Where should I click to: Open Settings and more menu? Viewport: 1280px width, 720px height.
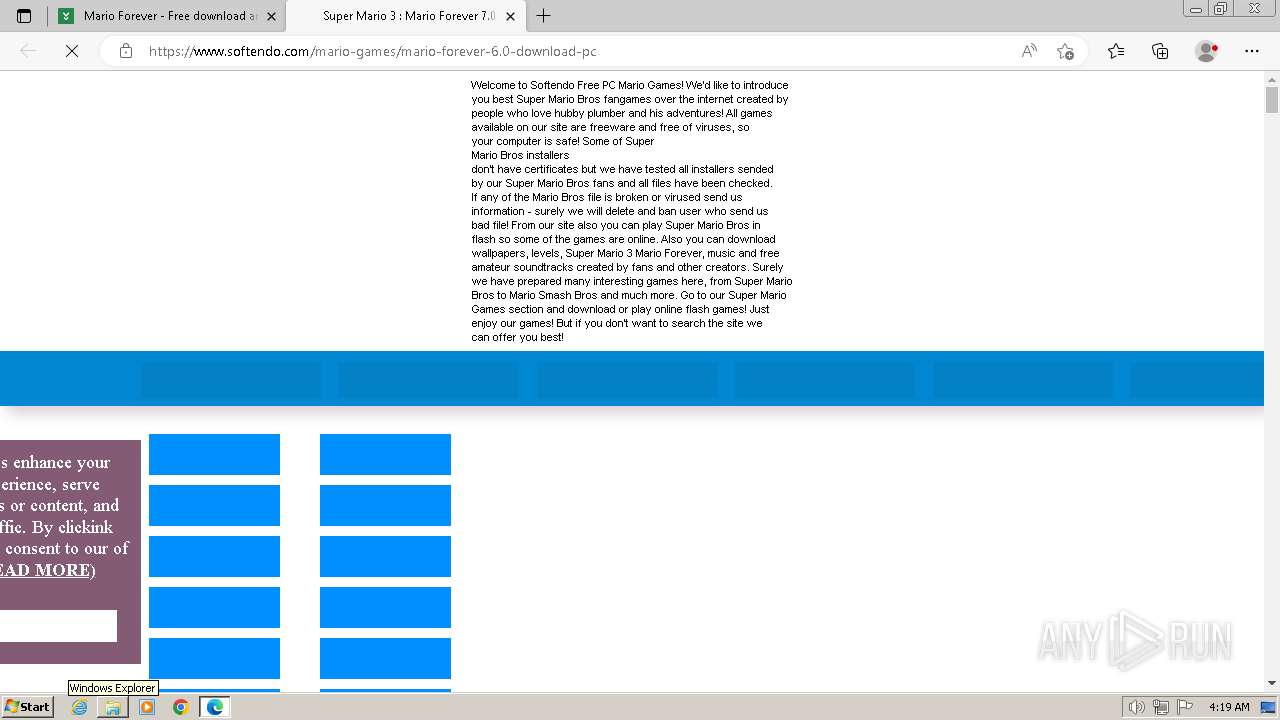tap(1252, 51)
